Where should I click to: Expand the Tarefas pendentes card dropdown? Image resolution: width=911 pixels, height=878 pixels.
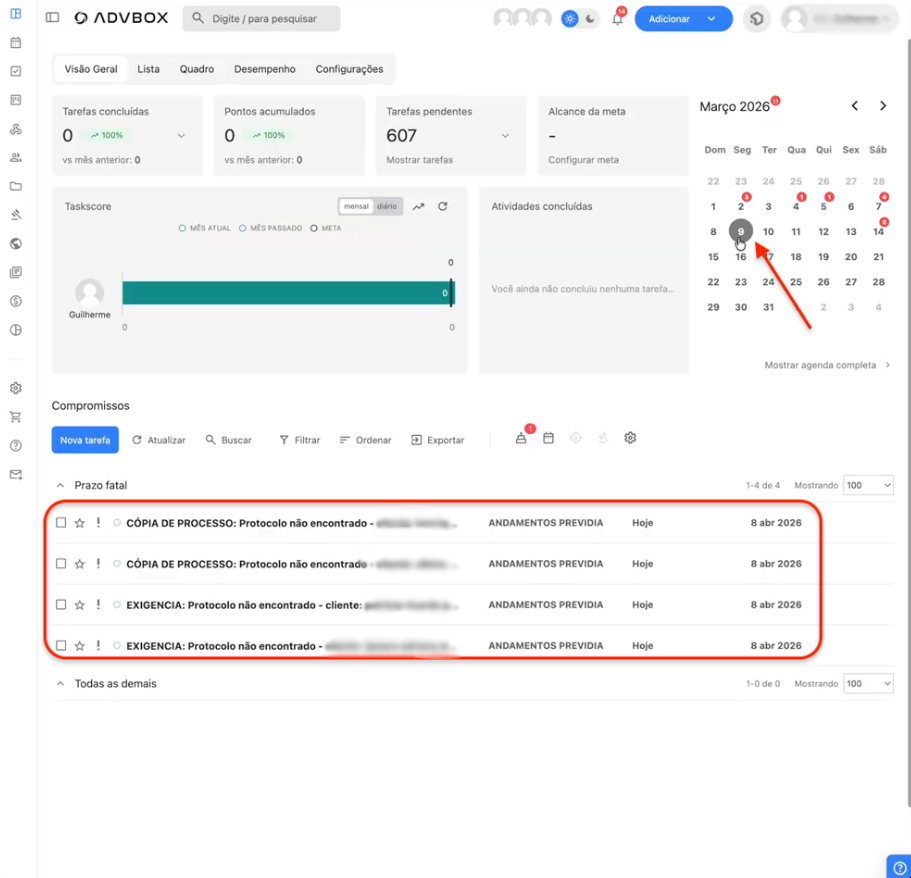(505, 136)
